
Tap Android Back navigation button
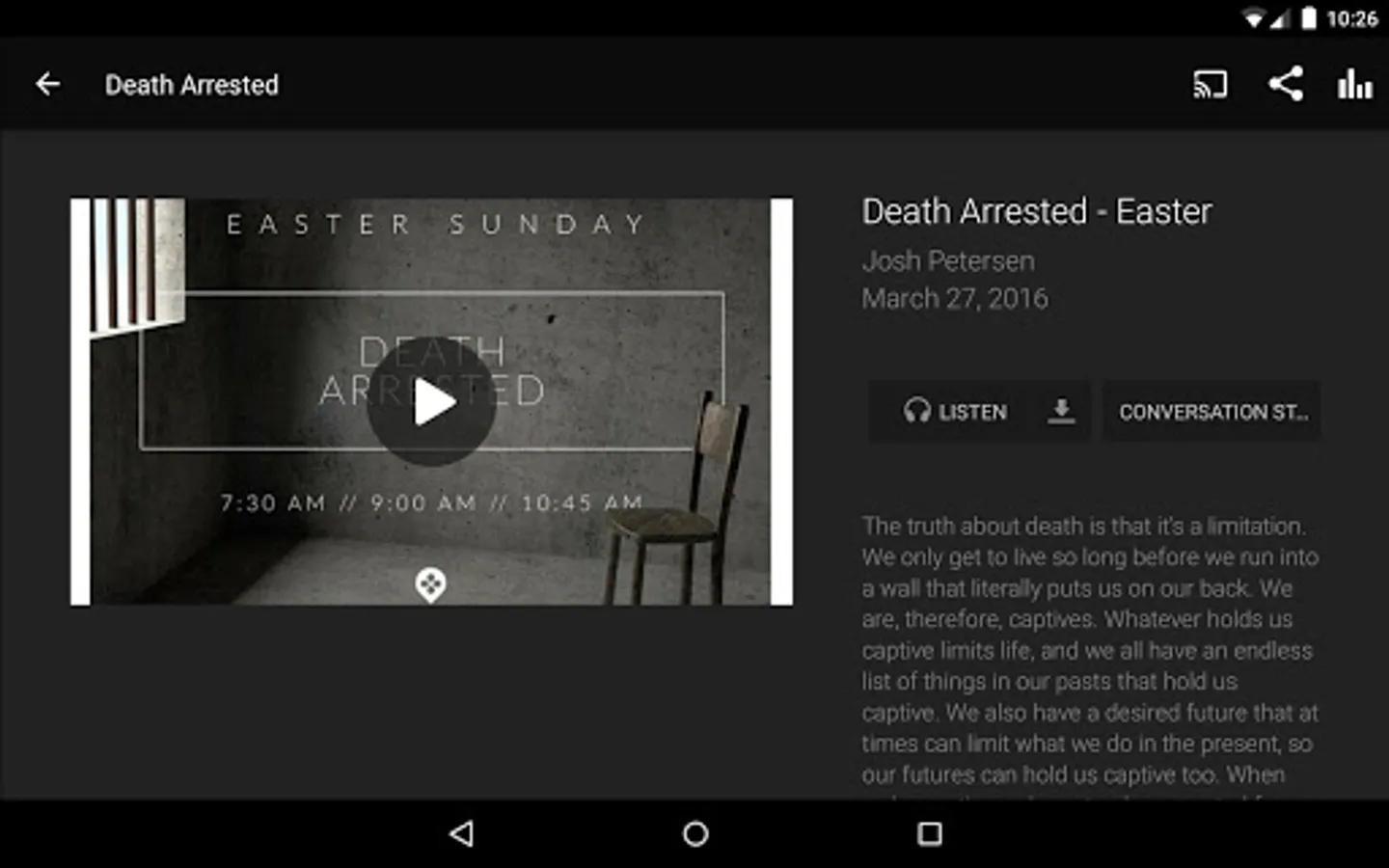(x=462, y=833)
